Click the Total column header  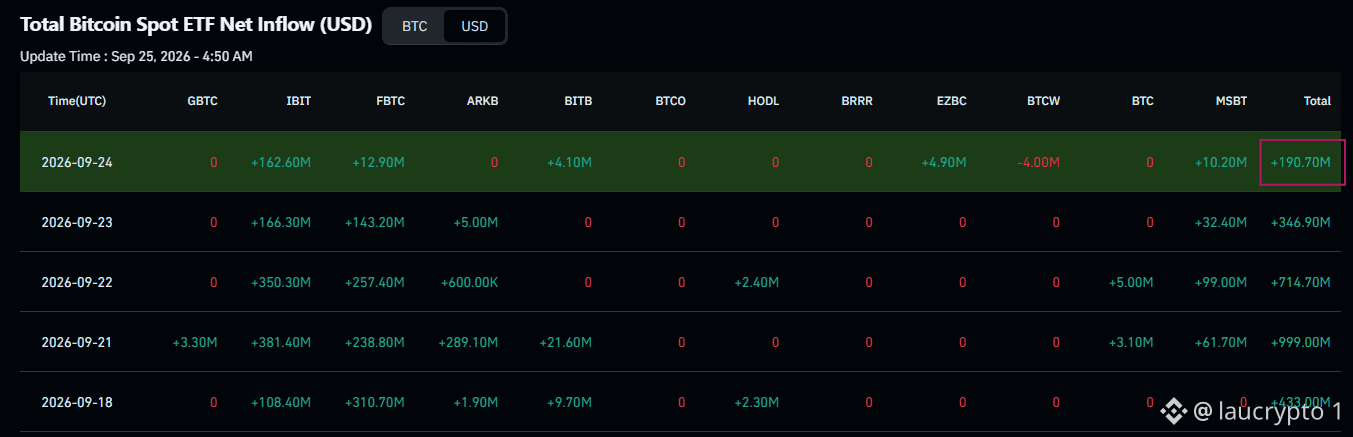point(1317,101)
